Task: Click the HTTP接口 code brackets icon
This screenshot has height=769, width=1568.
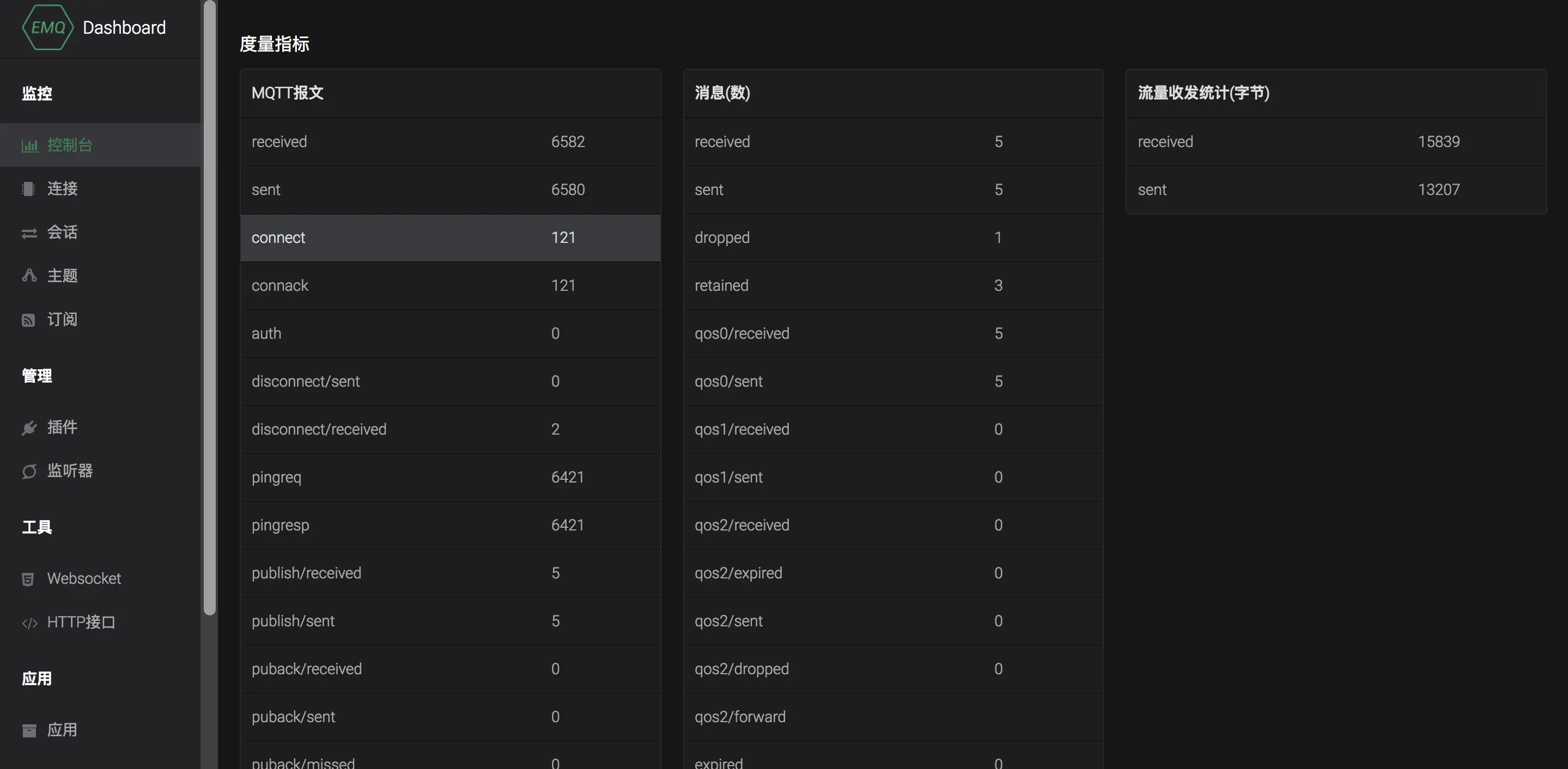Action: tap(29, 623)
